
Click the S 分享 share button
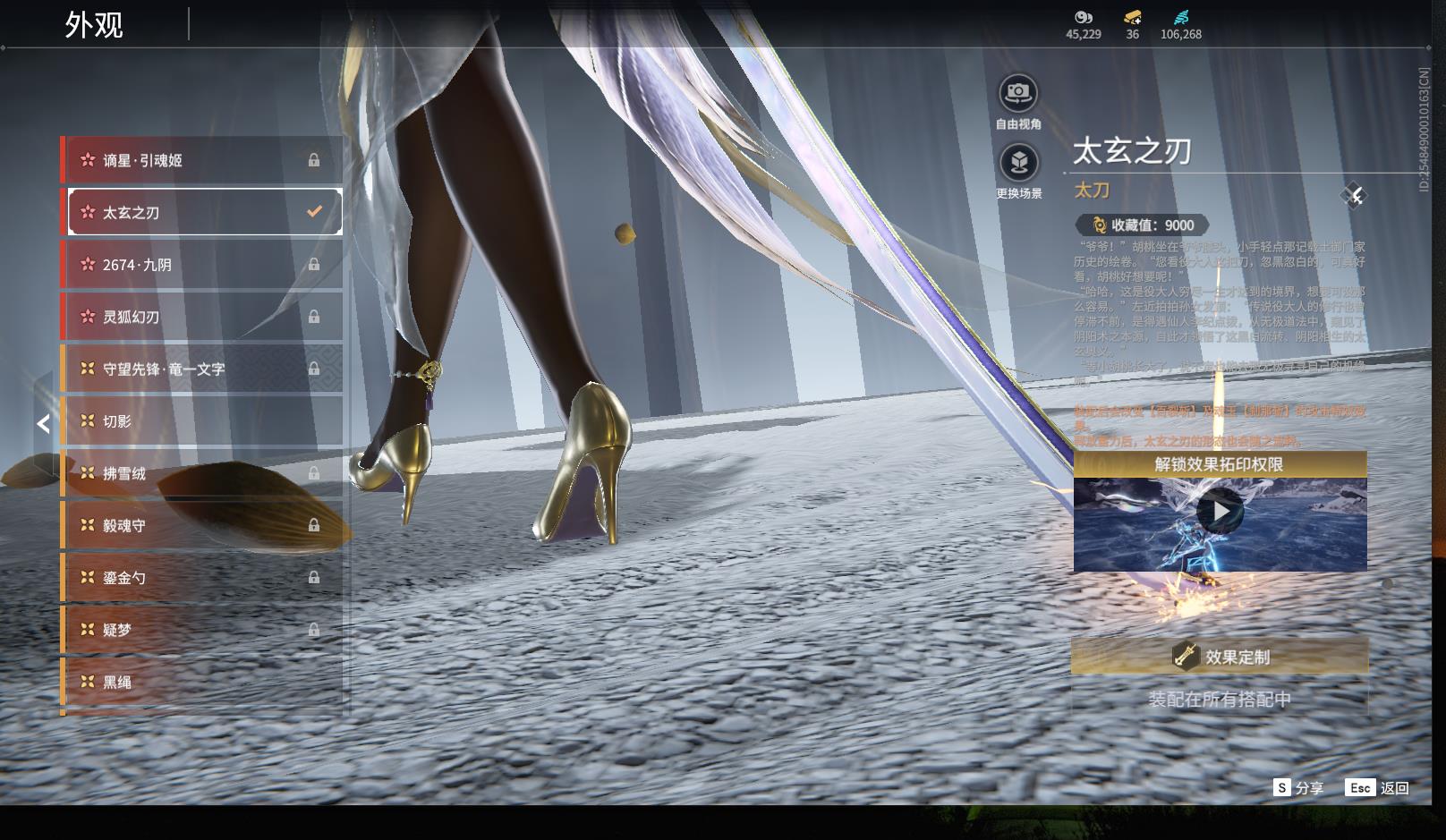pos(1298,788)
